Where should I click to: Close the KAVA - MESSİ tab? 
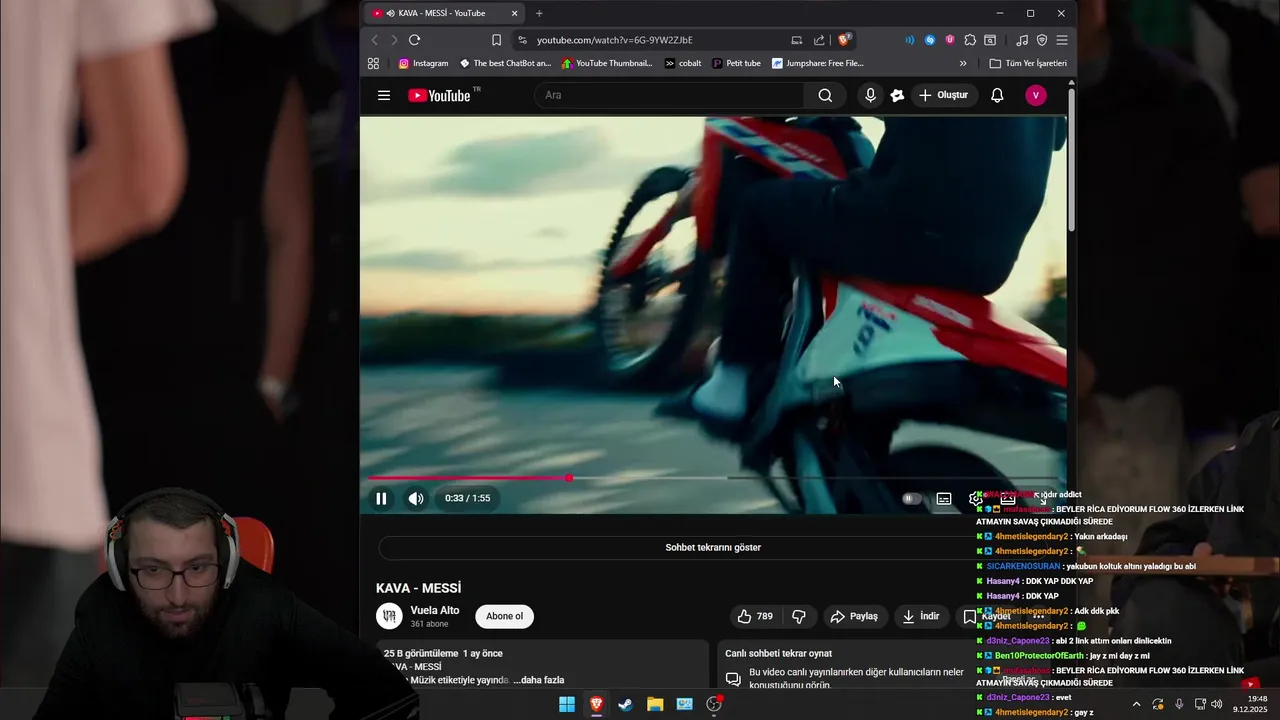coord(515,13)
